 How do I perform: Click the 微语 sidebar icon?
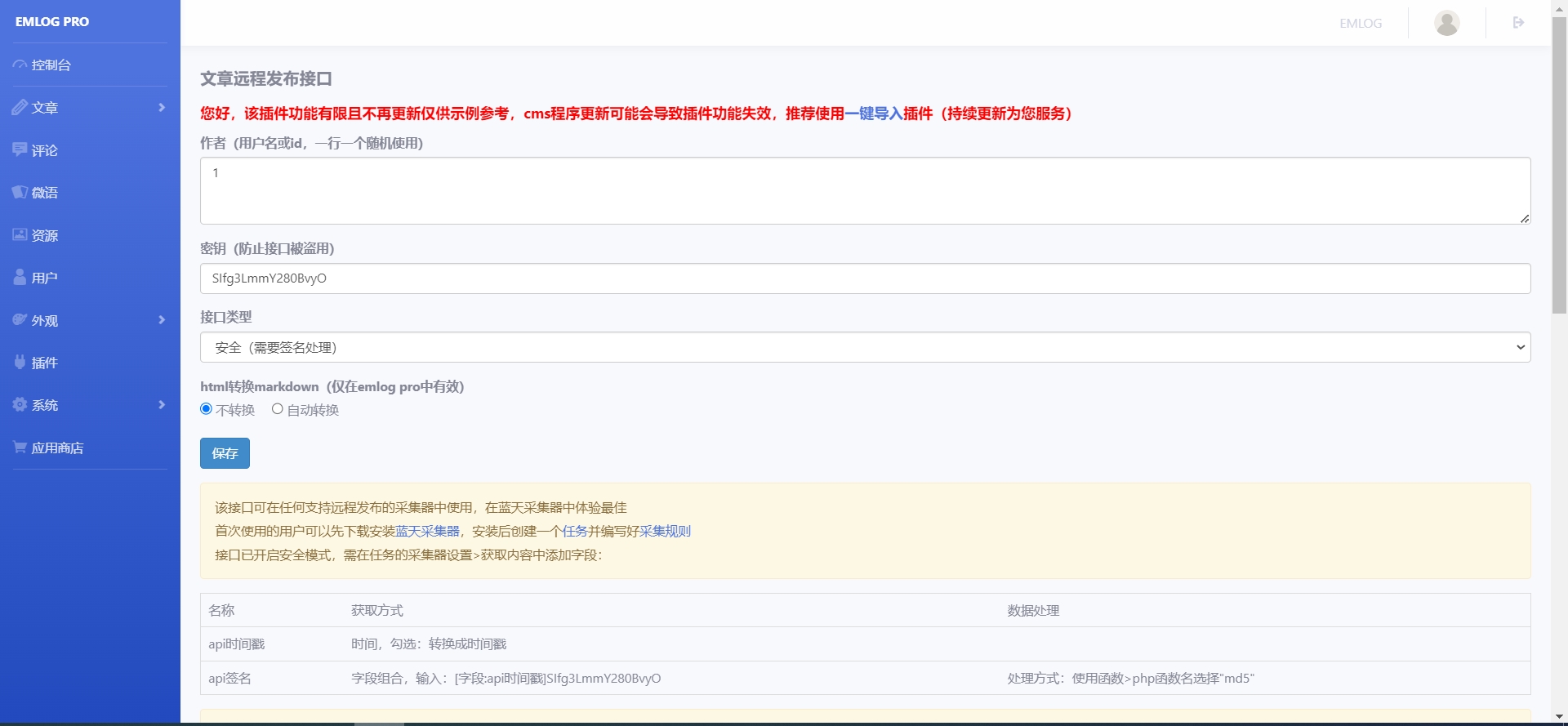pyautogui.click(x=20, y=192)
